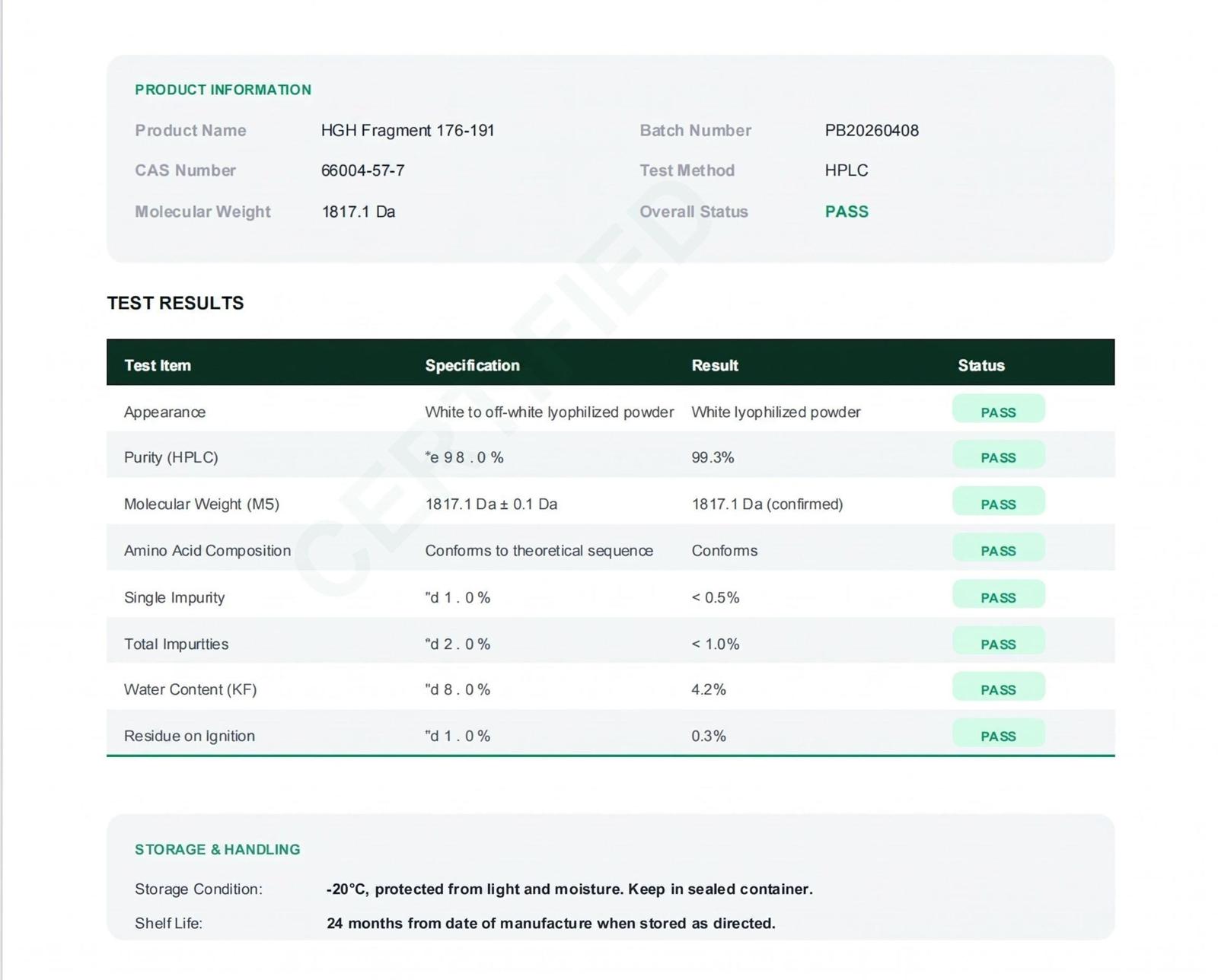This screenshot has width=1218, height=980.
Task: Click the CAS number value "66004-57-7"
Action: 362,170
